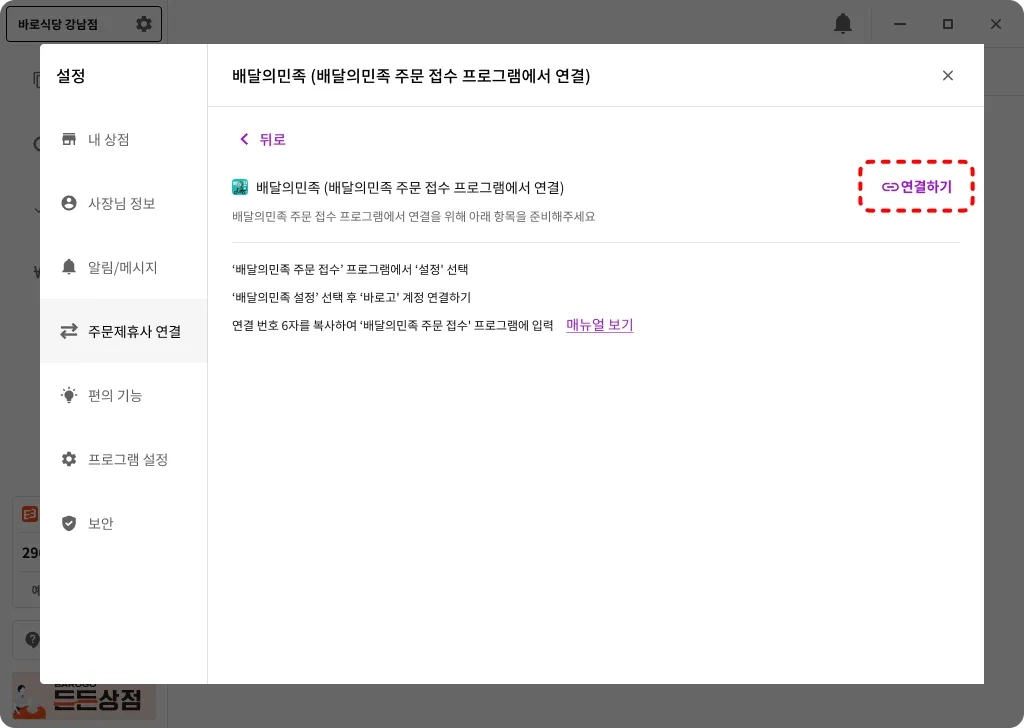Screen dimensions: 1024x728
Task: Open the 보안 security settings menu
Action: coord(123,523)
